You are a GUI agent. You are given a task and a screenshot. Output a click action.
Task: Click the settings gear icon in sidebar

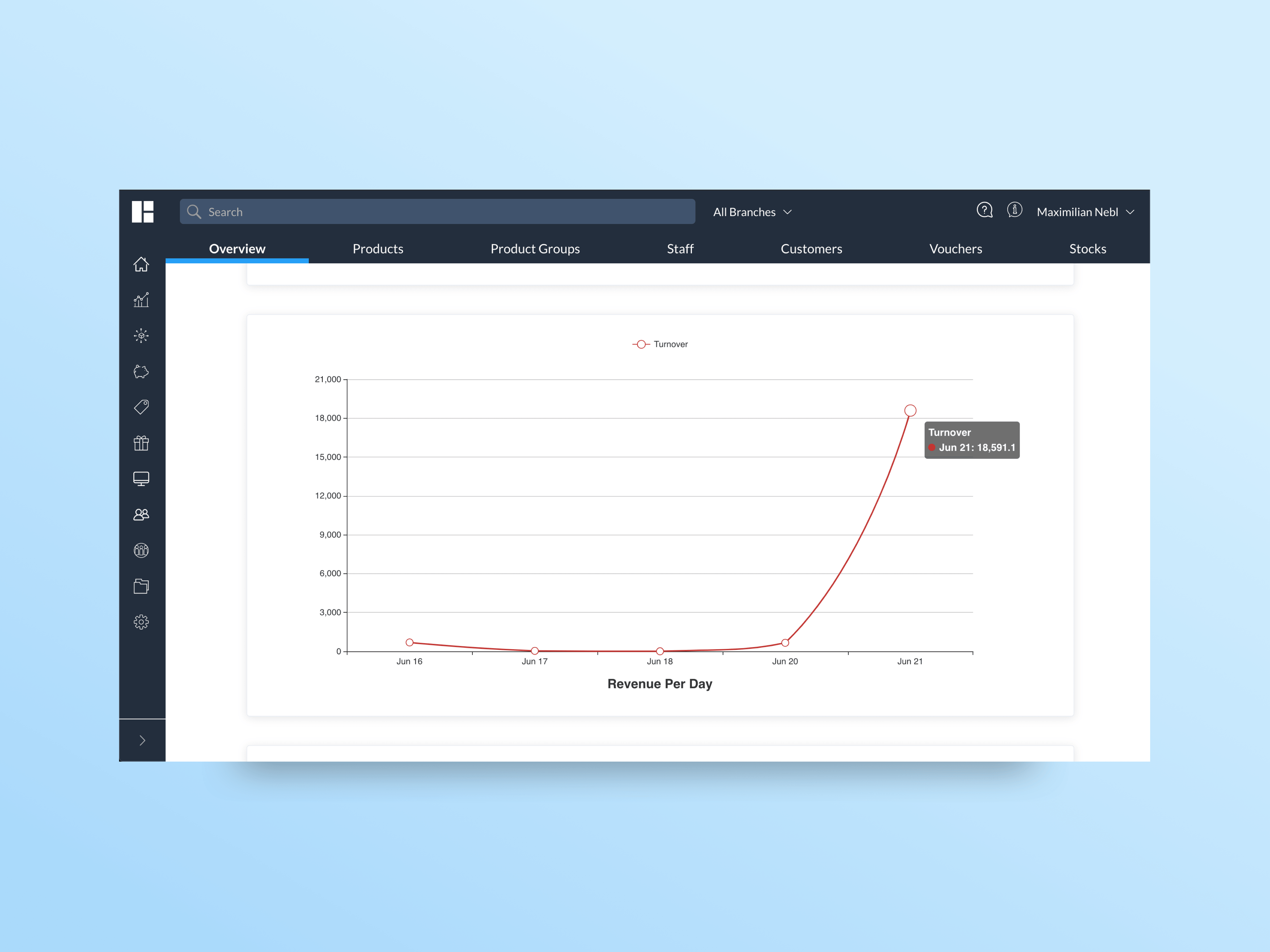coord(141,622)
